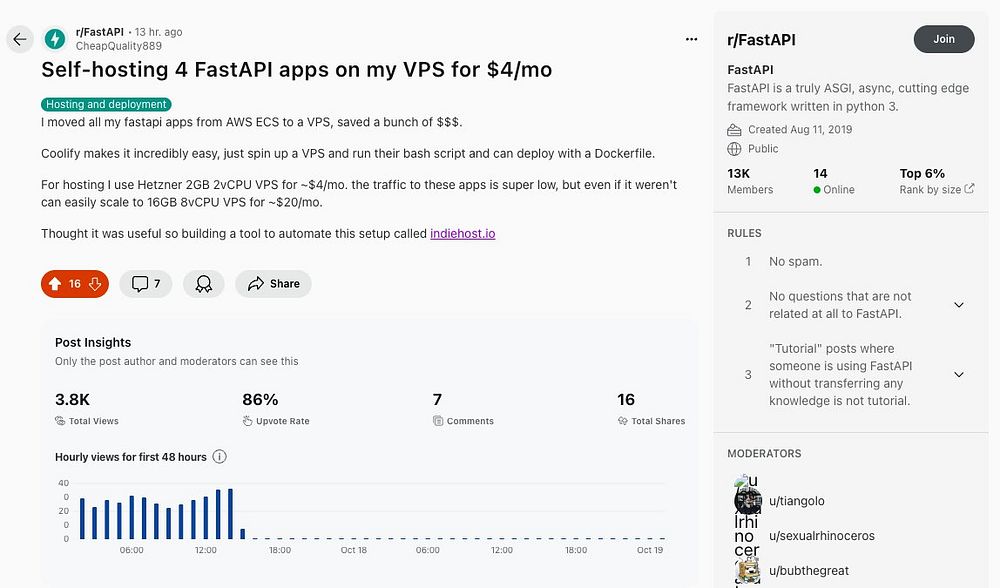Give an award to the post

pos(204,284)
